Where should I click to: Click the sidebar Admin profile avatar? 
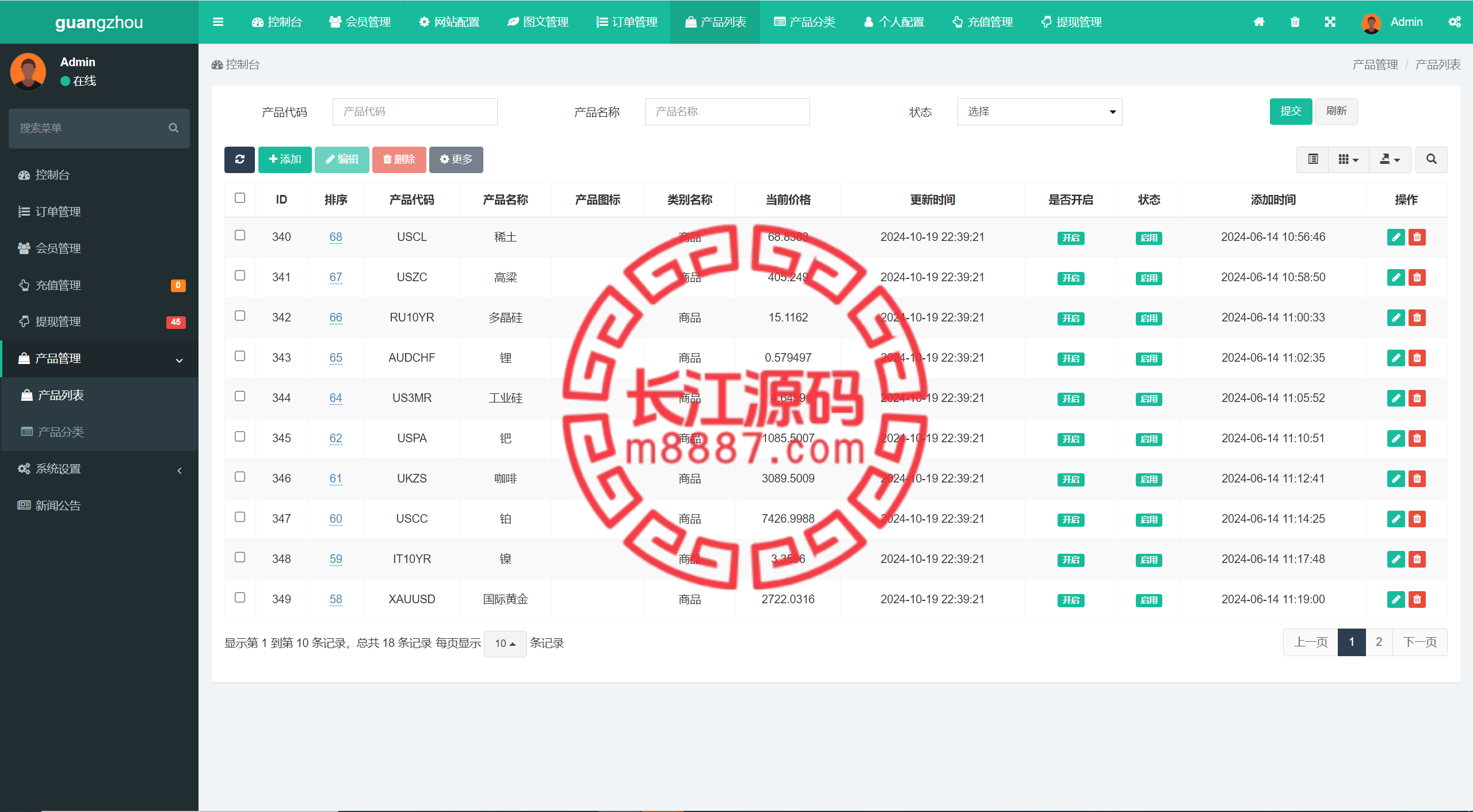[28, 71]
